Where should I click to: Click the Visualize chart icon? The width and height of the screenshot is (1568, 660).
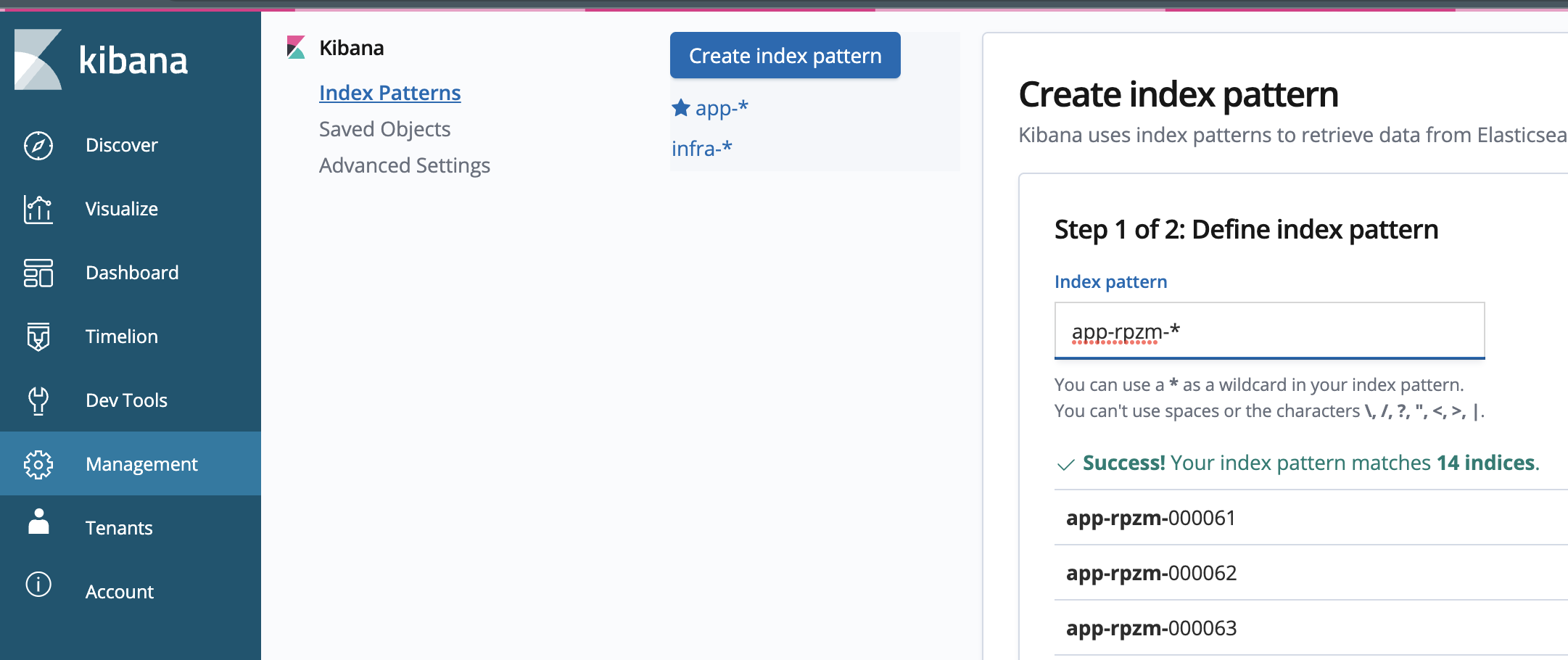[x=38, y=209]
